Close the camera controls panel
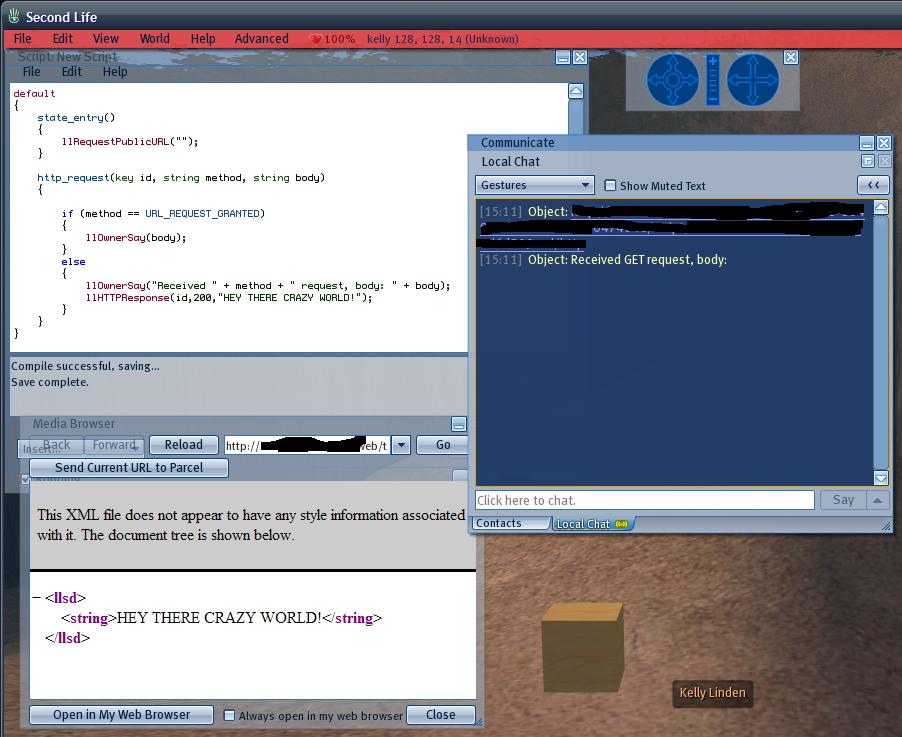 coord(791,57)
